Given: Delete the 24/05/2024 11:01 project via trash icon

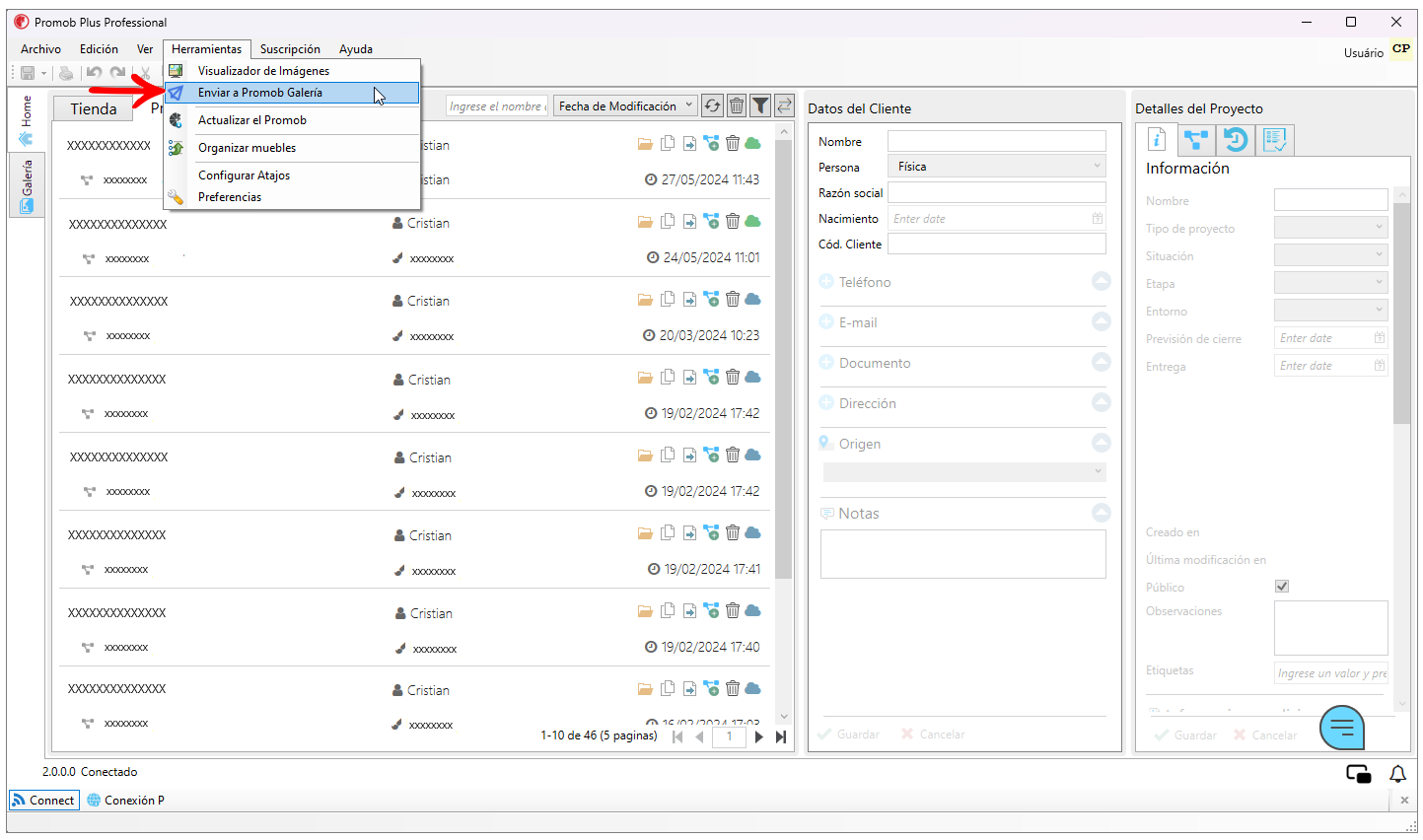Looking at the screenshot, I should (x=733, y=221).
